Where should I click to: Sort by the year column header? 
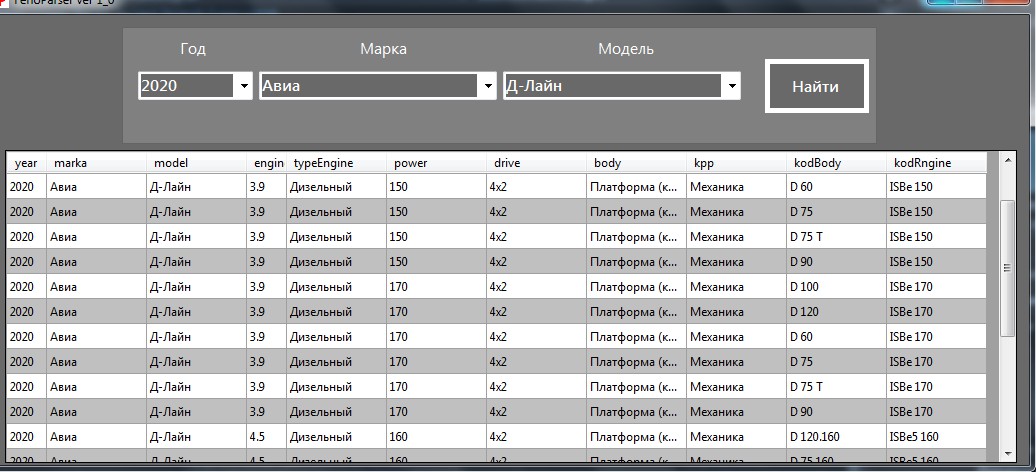pyautogui.click(x=26, y=163)
